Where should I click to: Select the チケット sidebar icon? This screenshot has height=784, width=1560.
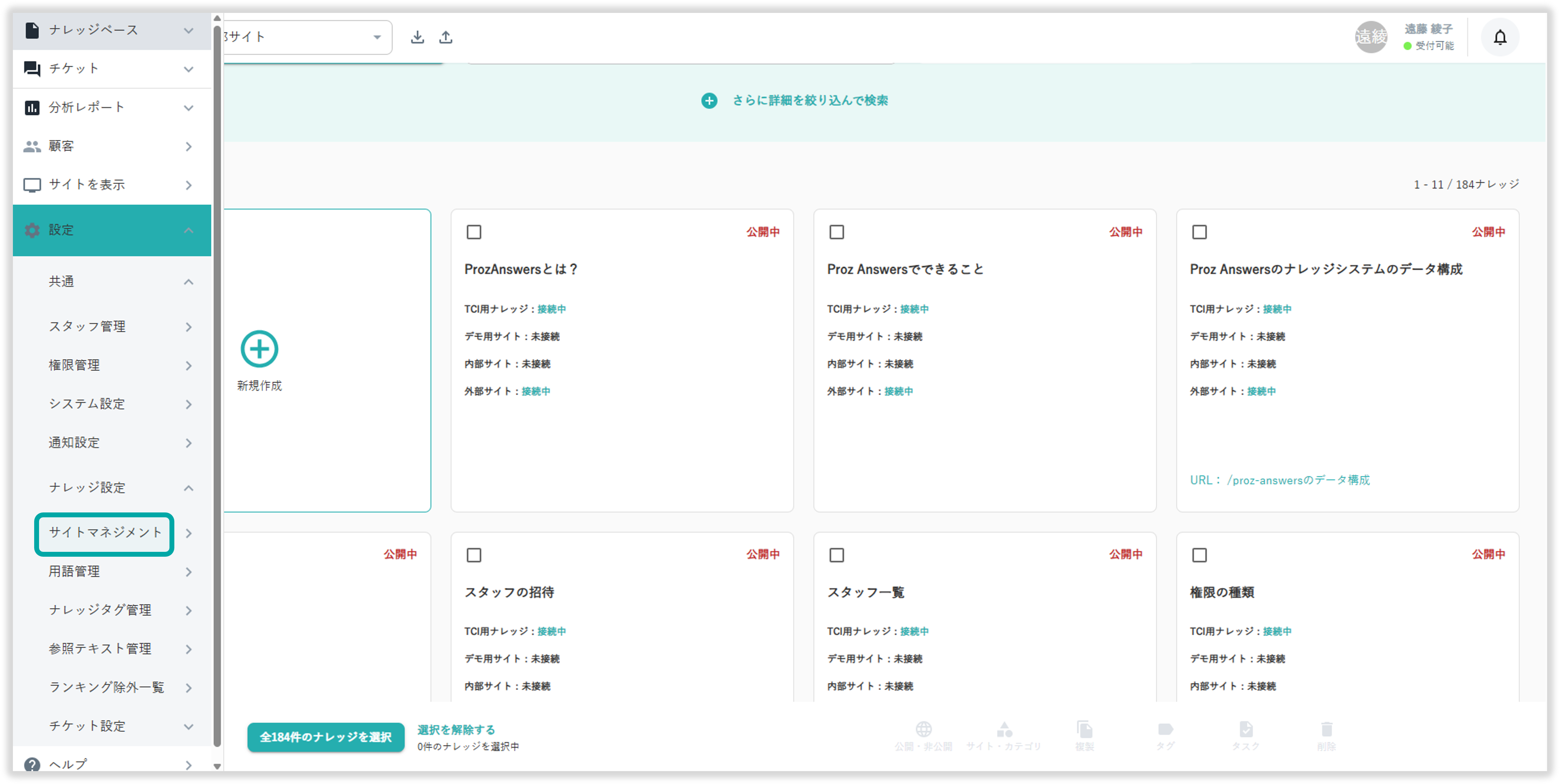click(32, 68)
